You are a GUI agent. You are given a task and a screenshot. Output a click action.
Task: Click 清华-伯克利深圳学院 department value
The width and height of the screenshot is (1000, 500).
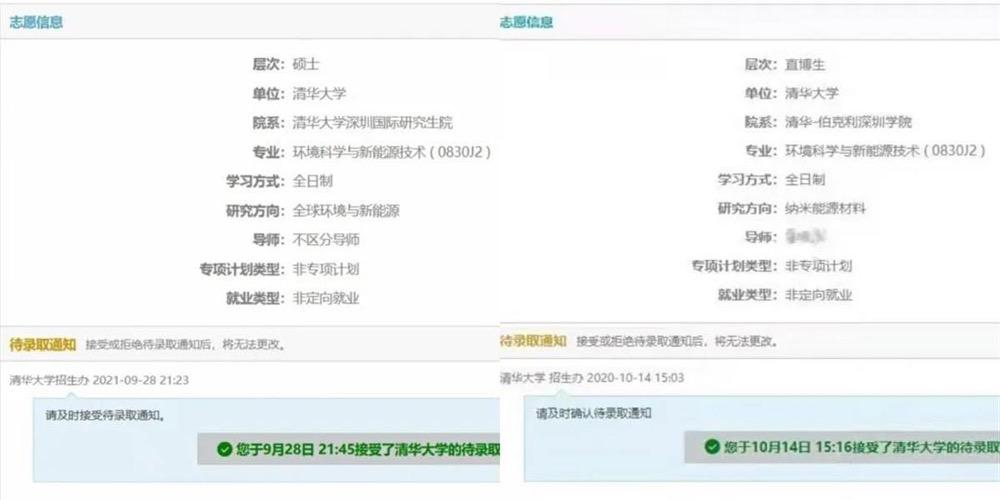(x=848, y=122)
